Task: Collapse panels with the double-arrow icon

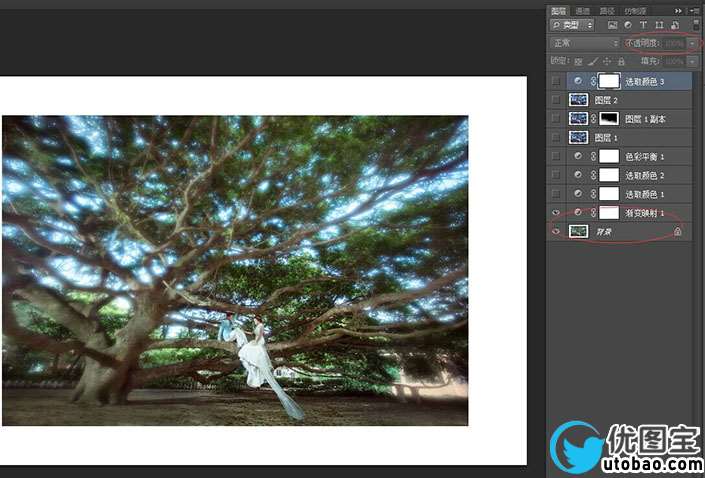Action: 678,11
